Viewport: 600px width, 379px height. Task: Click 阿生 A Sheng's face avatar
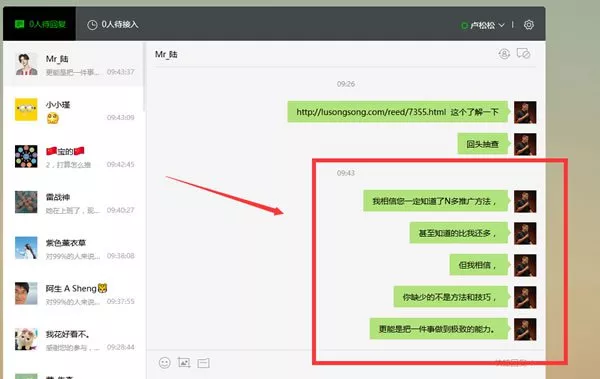pyautogui.click(x=26, y=294)
